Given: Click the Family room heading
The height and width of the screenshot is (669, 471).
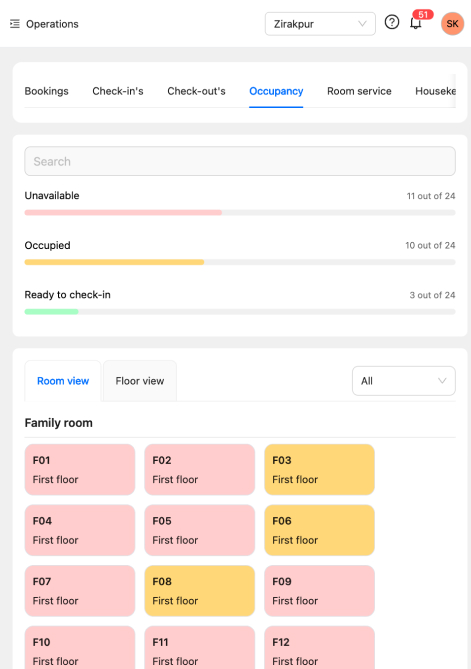Looking at the screenshot, I should [58, 423].
